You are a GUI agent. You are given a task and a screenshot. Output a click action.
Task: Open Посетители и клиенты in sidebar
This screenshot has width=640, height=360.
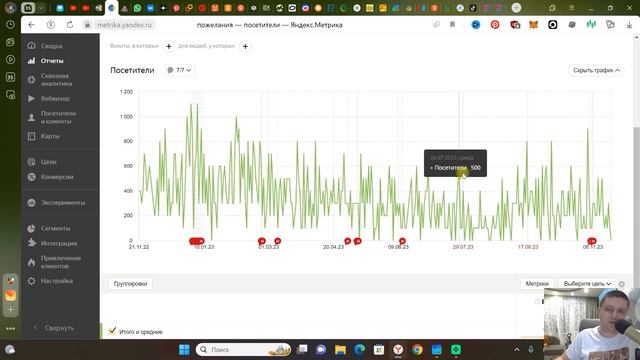point(58,117)
